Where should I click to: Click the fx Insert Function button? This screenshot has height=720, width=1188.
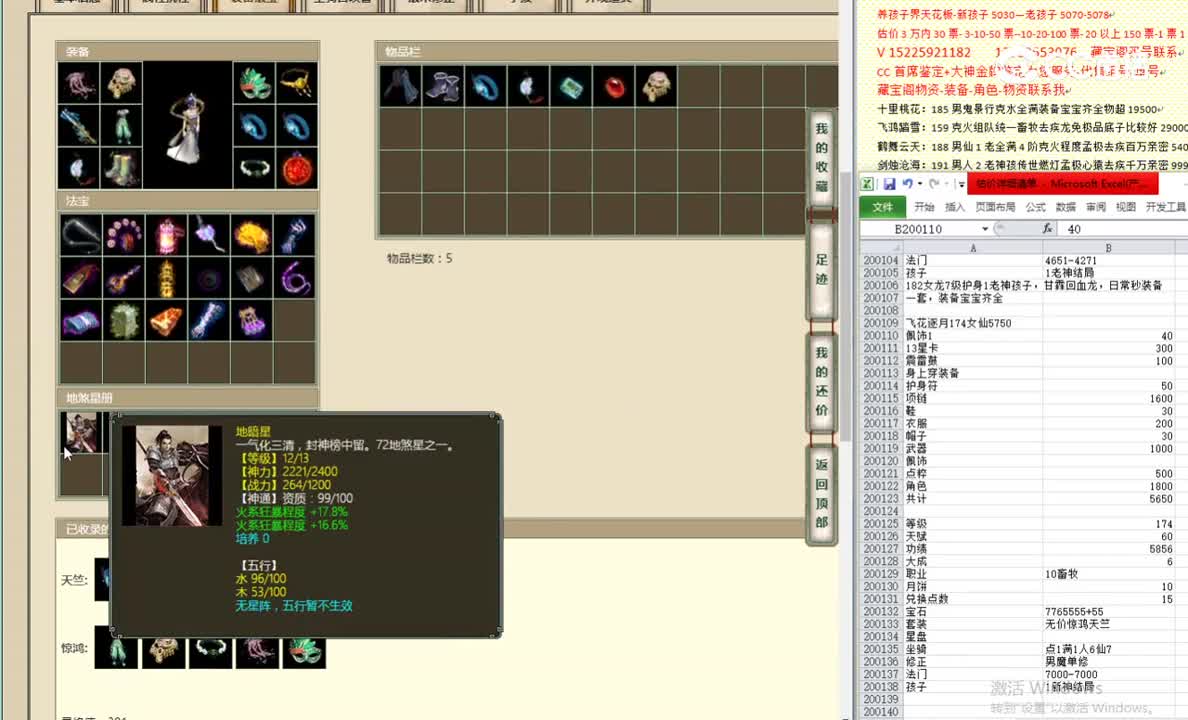tap(1047, 228)
